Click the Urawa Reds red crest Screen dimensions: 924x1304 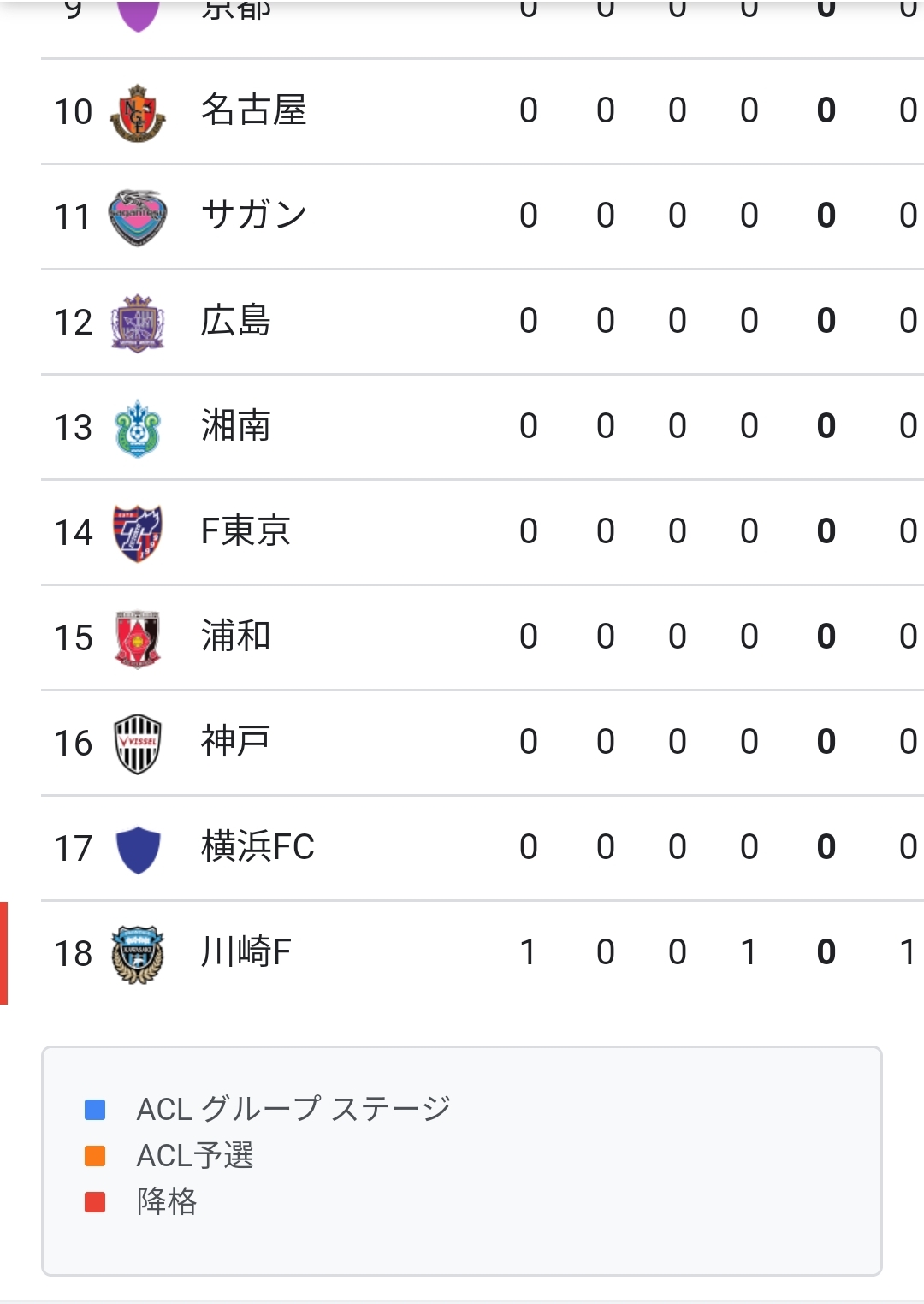click(137, 638)
